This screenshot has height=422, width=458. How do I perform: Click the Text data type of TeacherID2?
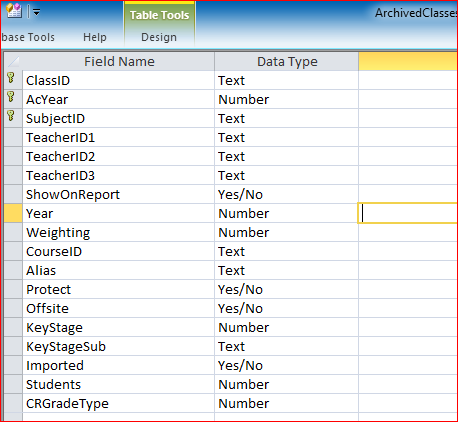point(231,157)
